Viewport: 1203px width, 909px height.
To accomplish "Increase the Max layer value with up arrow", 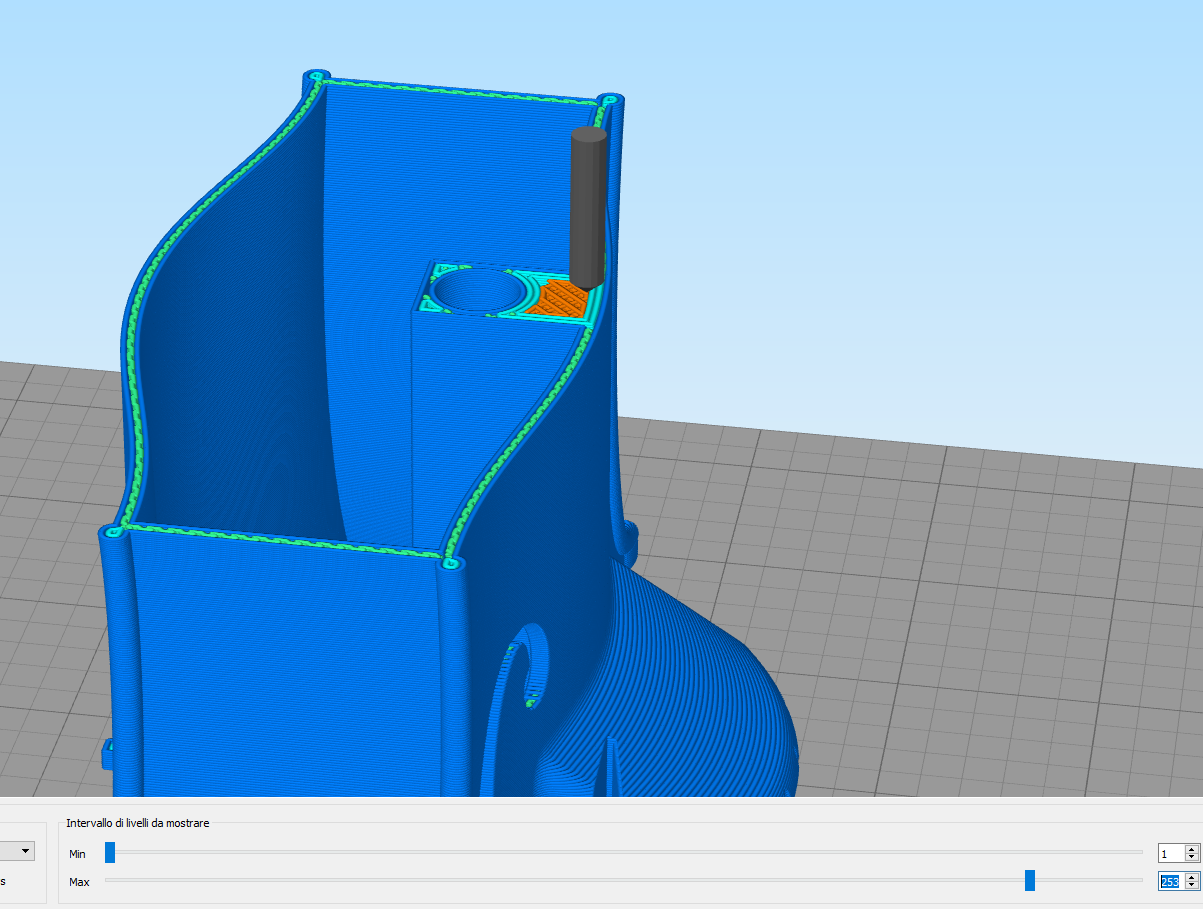I will pos(1191,877).
